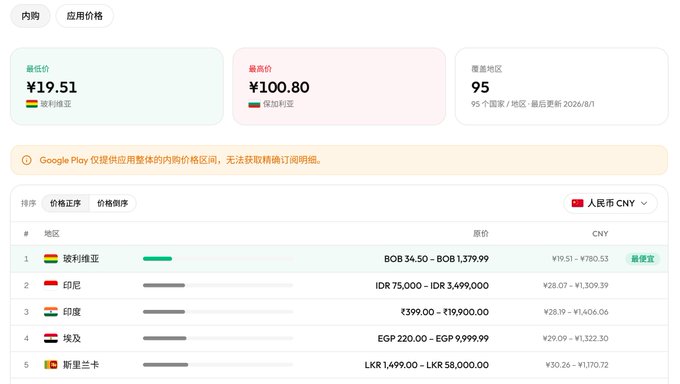Click the 覆盖地区 95 regions card

pyautogui.click(x=561, y=86)
